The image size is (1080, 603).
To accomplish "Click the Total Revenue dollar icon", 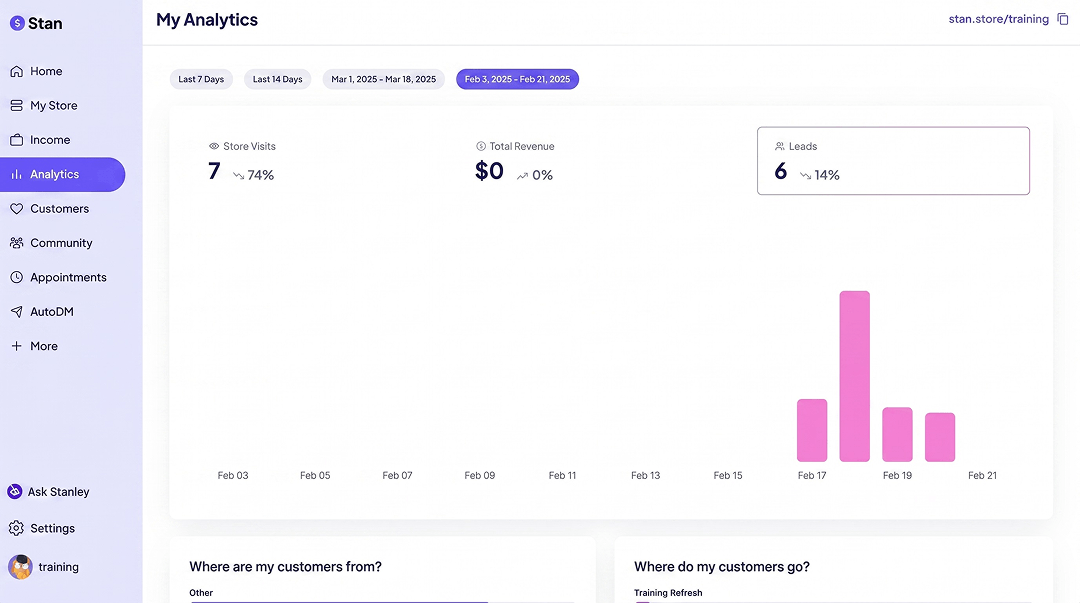I will tap(481, 146).
